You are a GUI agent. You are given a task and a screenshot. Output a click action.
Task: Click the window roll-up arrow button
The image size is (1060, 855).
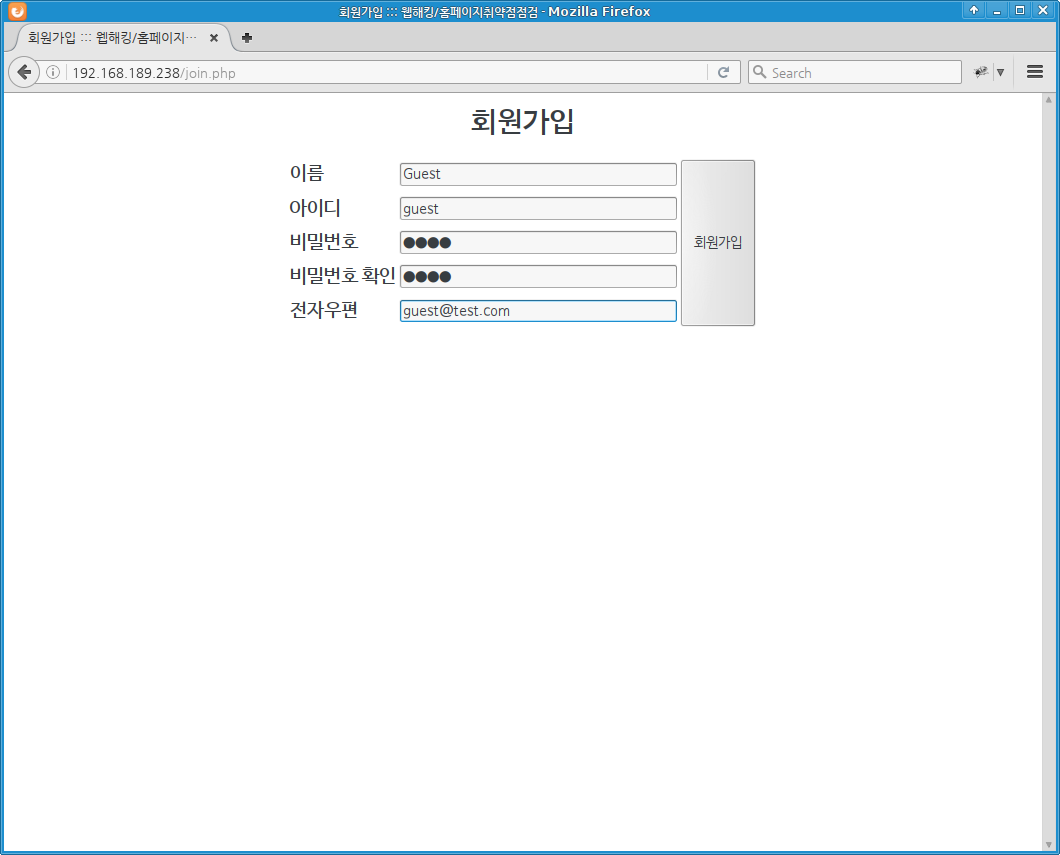(973, 10)
